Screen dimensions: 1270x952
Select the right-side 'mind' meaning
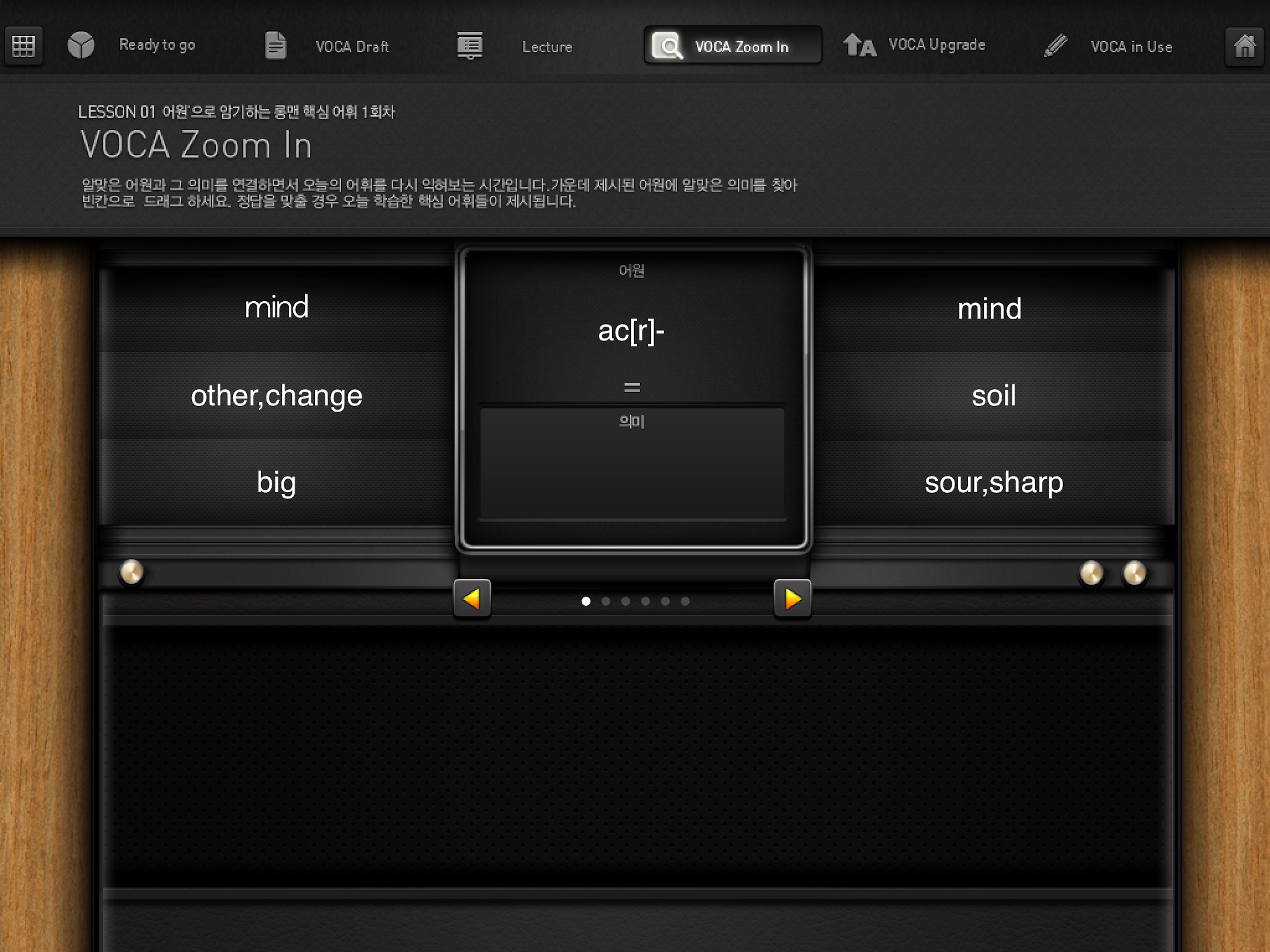point(990,309)
